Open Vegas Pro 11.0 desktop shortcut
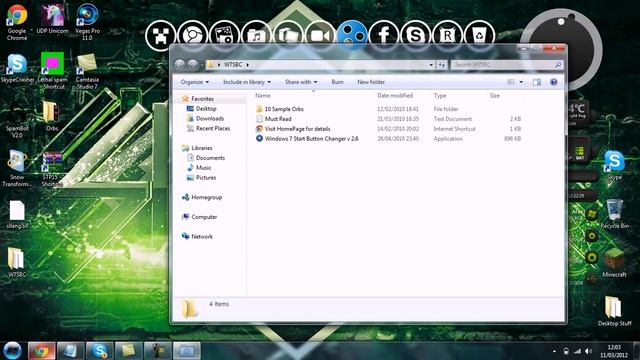The width and height of the screenshot is (640, 360). pyautogui.click(x=87, y=22)
